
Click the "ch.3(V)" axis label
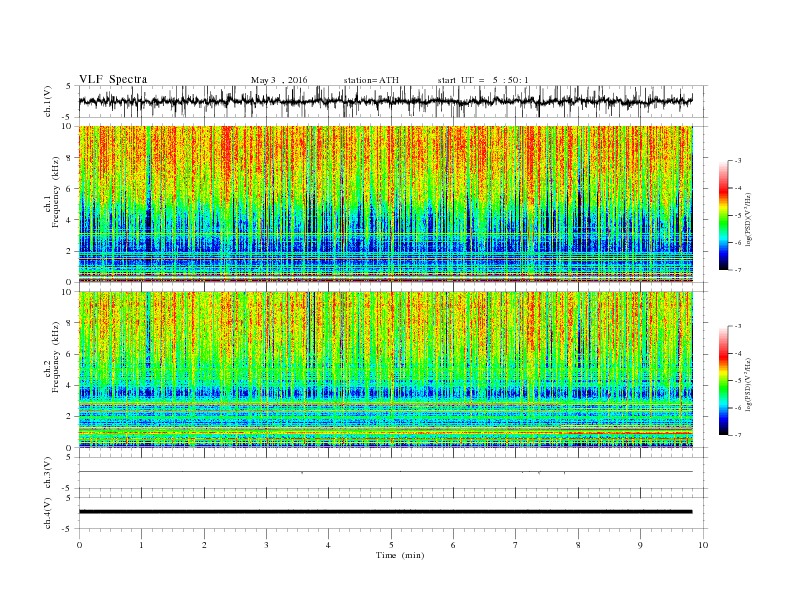[x=48, y=473]
